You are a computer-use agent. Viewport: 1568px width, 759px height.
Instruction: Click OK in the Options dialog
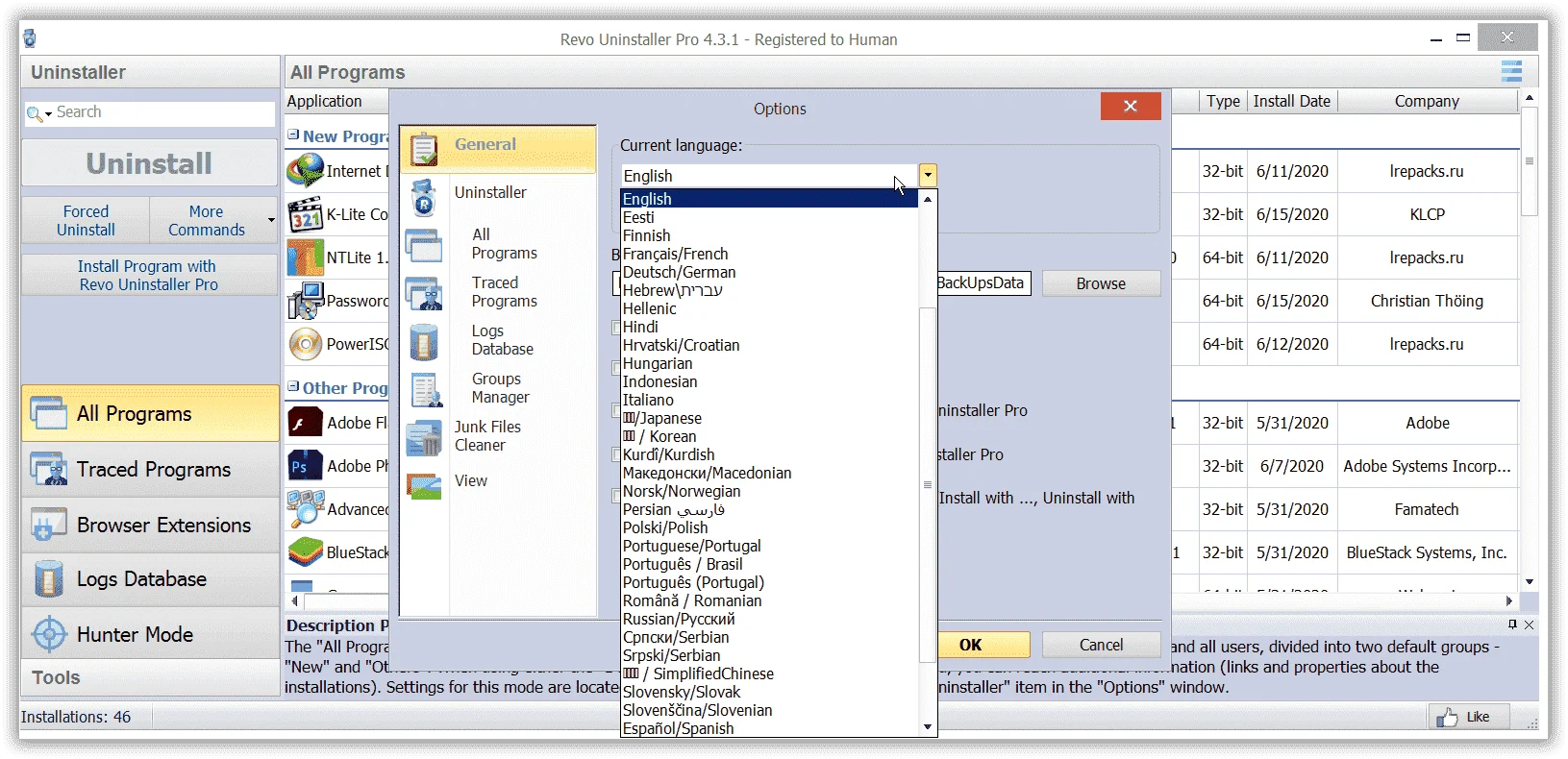tap(983, 645)
